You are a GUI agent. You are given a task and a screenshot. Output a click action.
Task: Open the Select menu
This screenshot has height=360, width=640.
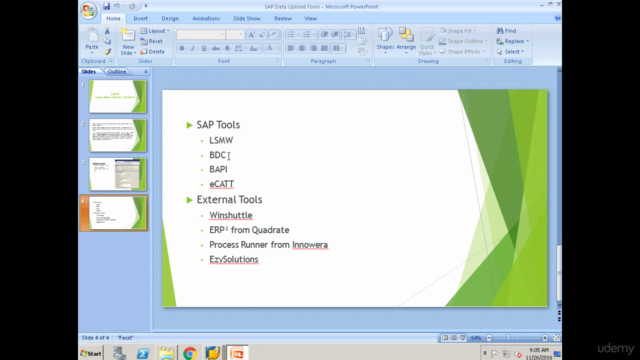pyautogui.click(x=510, y=52)
